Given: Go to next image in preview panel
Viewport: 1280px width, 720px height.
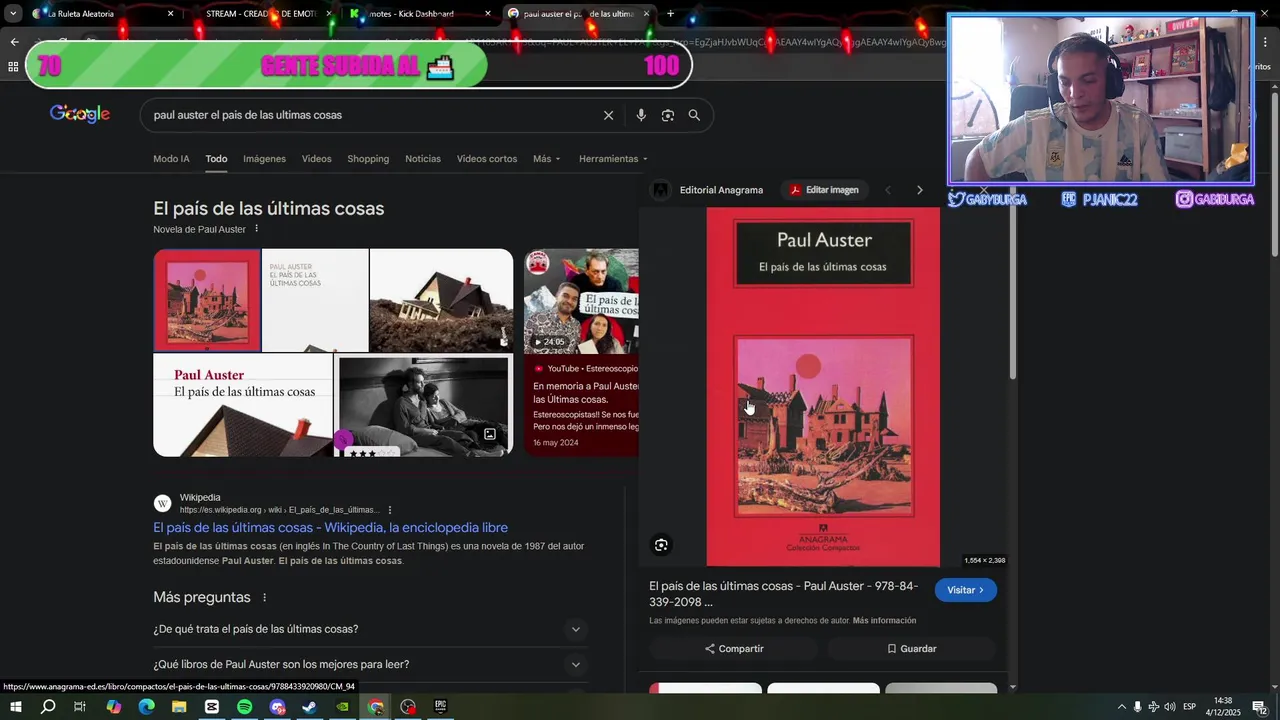Looking at the screenshot, I should tap(920, 190).
